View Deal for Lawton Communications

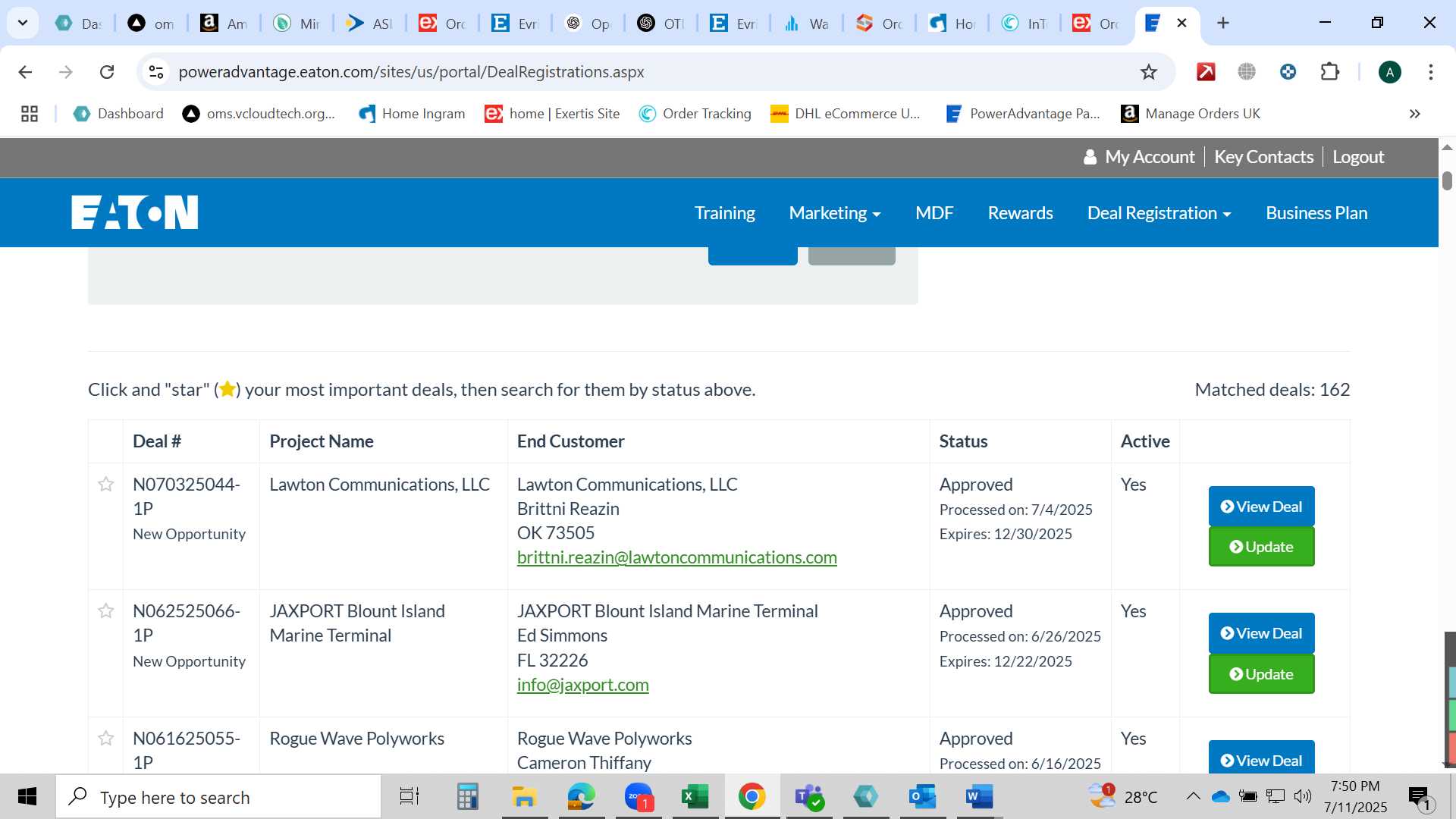tap(1261, 507)
